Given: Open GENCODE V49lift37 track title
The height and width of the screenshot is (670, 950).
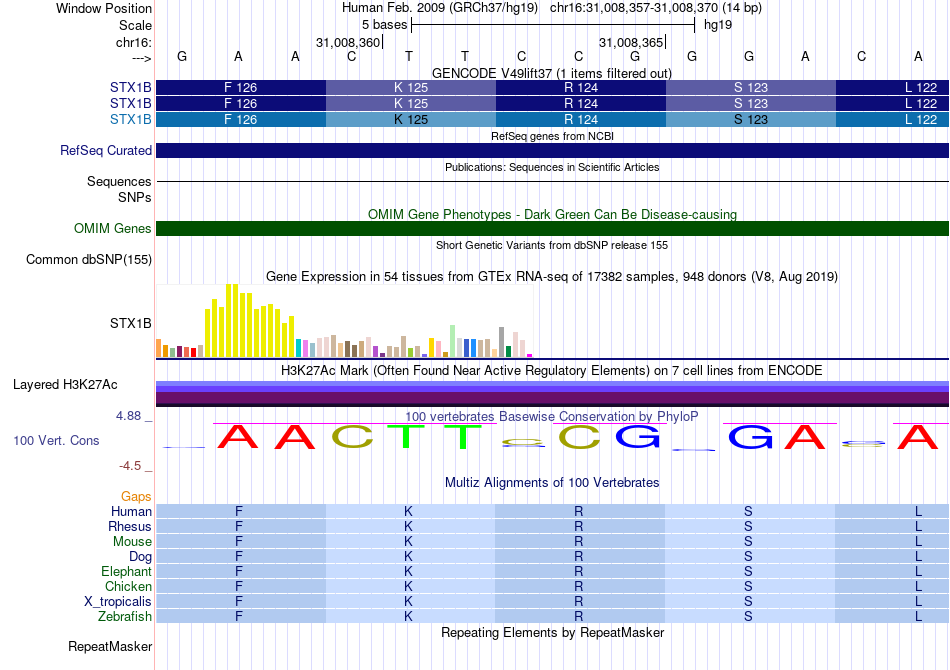Looking at the screenshot, I should pos(552,73).
